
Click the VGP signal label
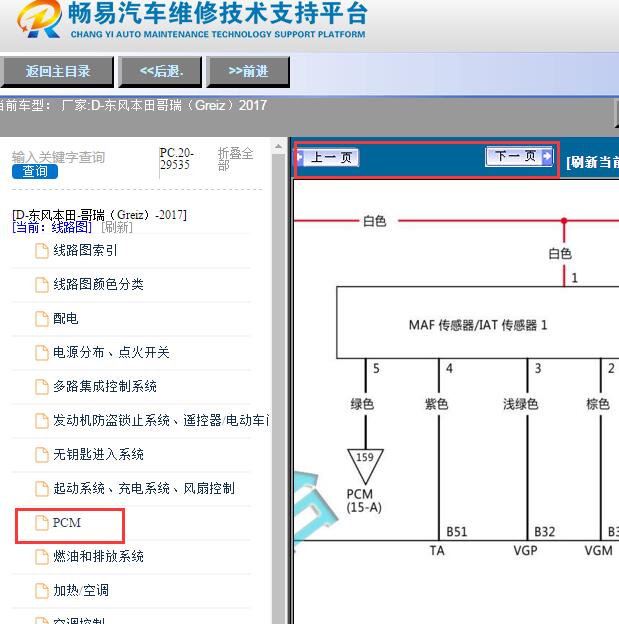point(525,551)
